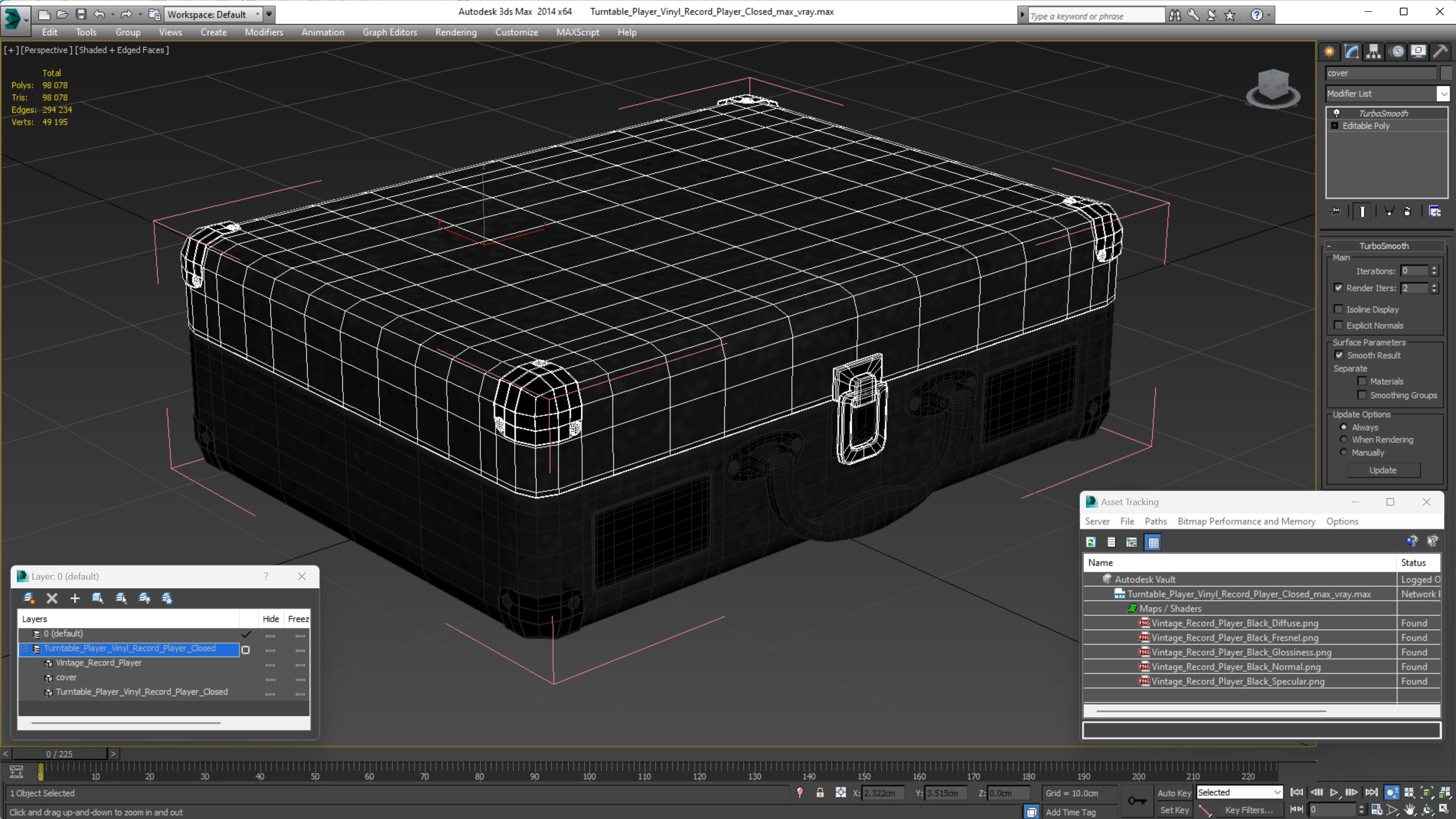Open Bitmap Performance and Memory menu
This screenshot has width=1456, height=819.
(1246, 521)
